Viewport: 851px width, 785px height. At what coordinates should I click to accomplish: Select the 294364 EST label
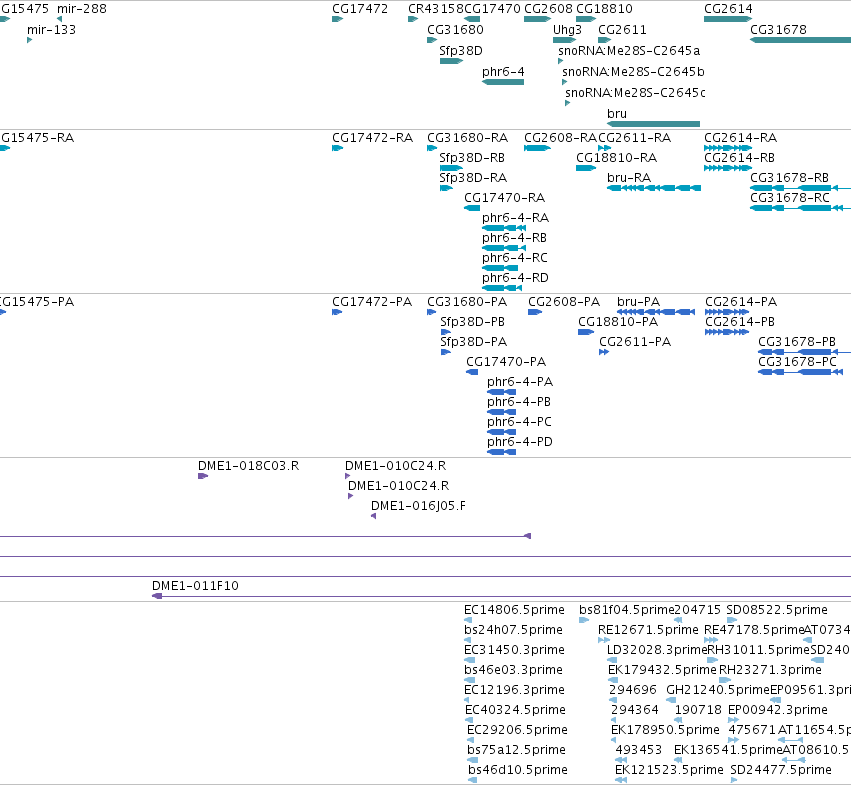(x=634, y=710)
